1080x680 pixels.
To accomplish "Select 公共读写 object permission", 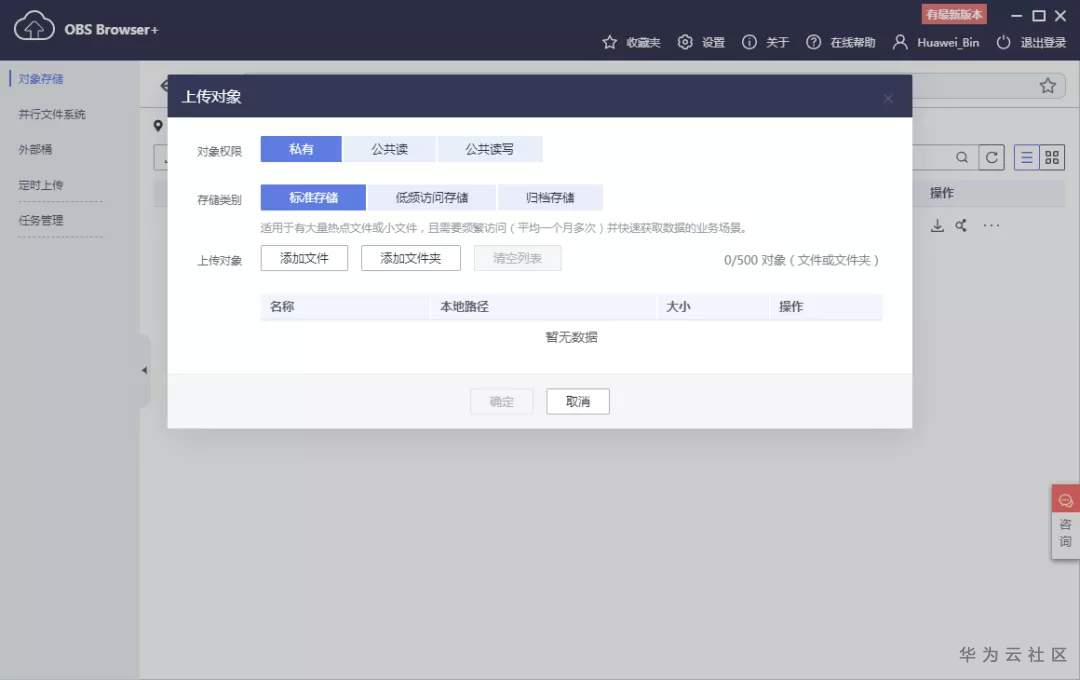I will coord(489,149).
